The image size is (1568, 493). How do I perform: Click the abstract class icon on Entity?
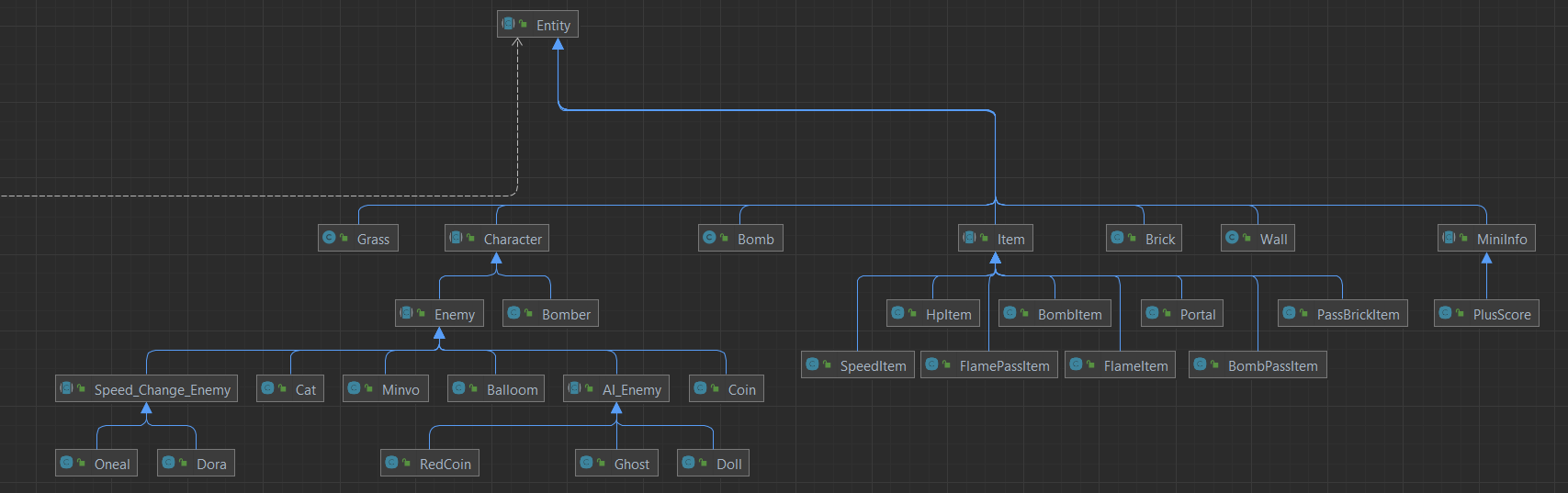coord(508,24)
